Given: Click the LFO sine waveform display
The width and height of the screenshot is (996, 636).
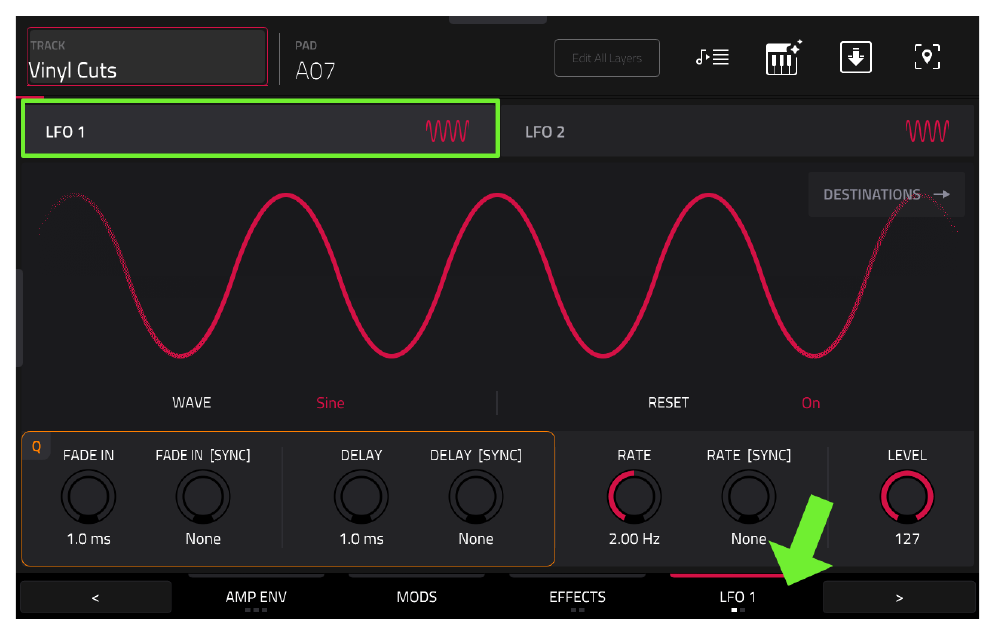Looking at the screenshot, I should point(497,275).
